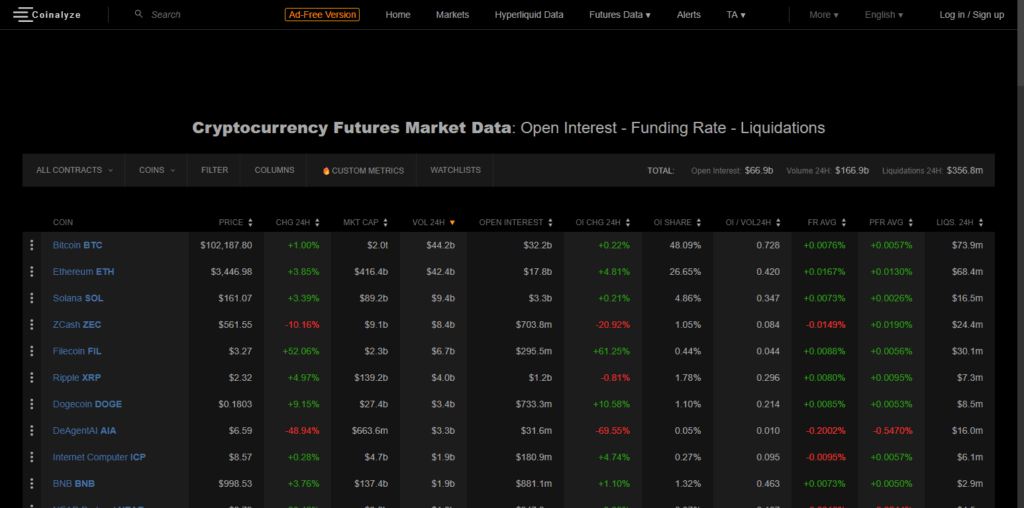Click Solana's $16.5m liquidations value

(968, 298)
